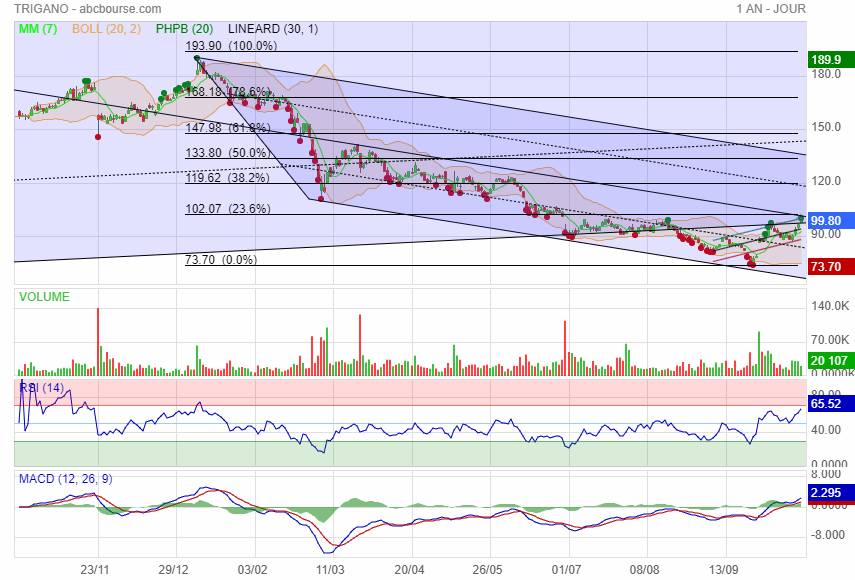855x580 pixels.
Task: Click the 119.62 (38.2%) Fibonacci label
Action: coord(227,178)
